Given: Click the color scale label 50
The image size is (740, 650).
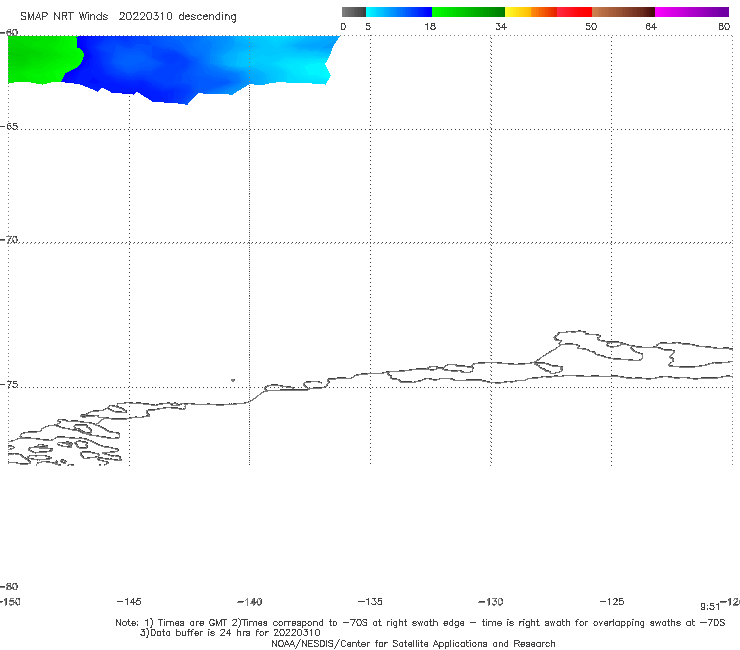Looking at the screenshot, I should (x=591, y=26).
